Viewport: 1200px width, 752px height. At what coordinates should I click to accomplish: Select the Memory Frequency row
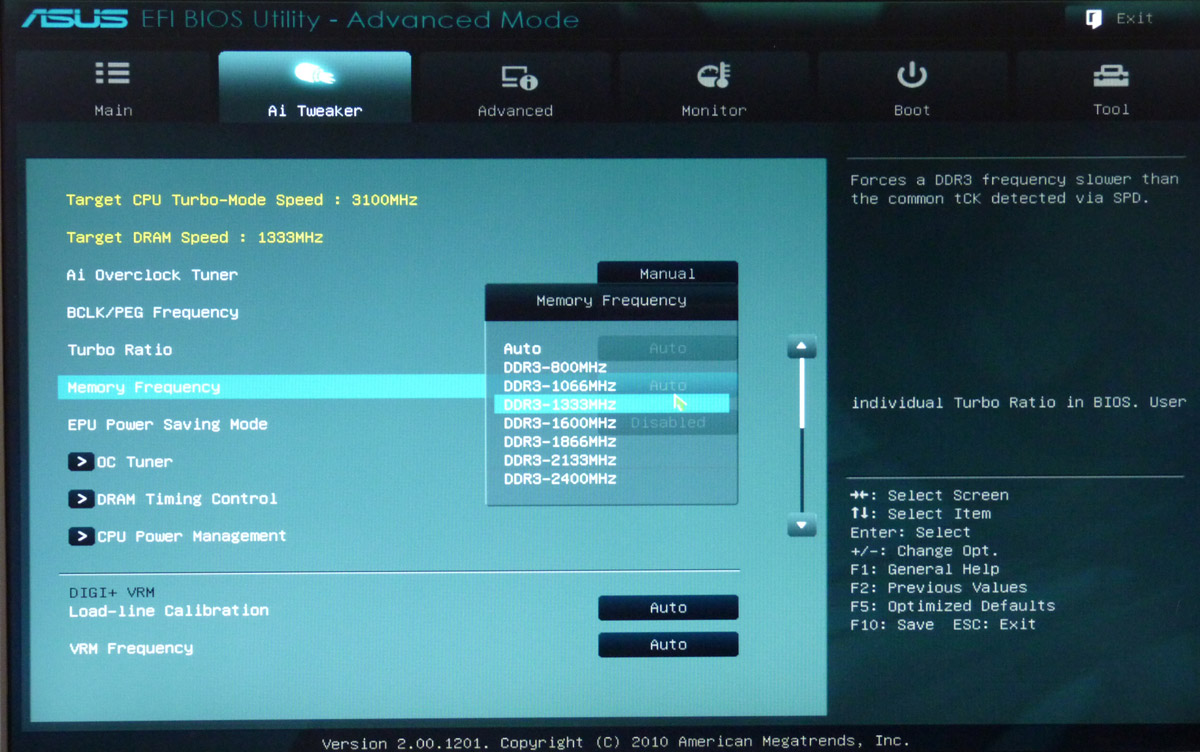[272, 387]
